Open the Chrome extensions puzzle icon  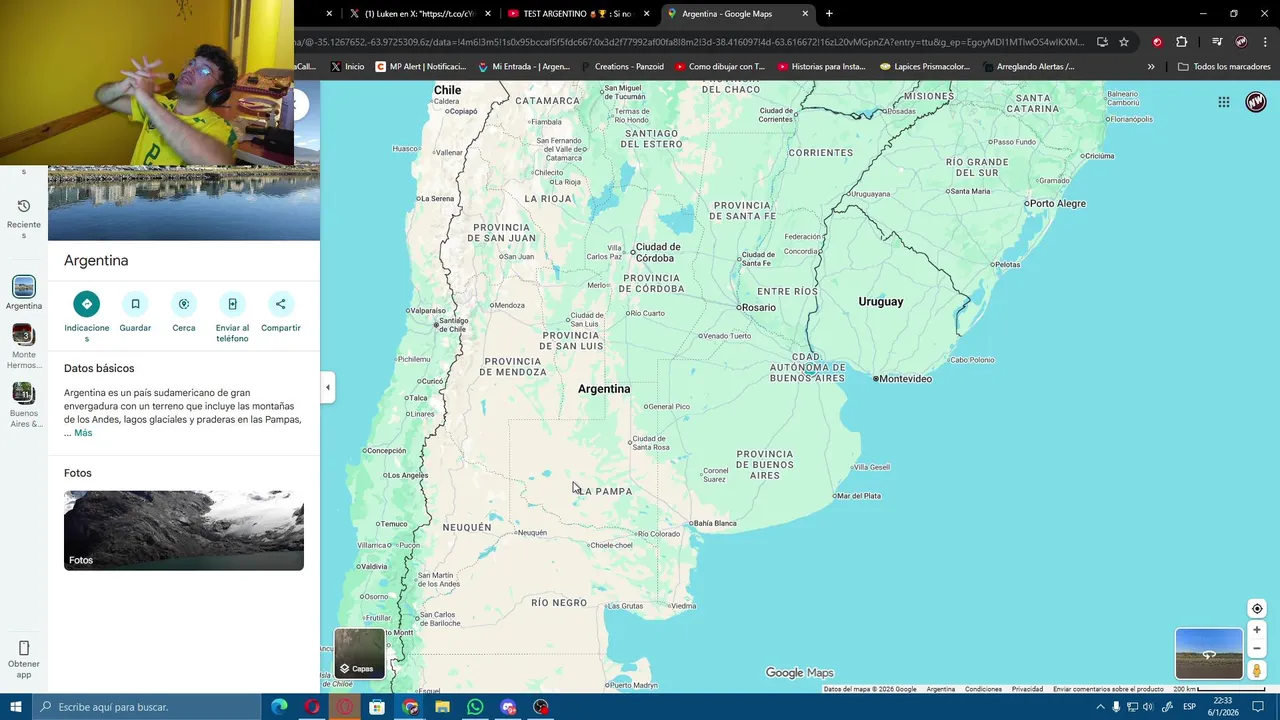pos(1182,42)
